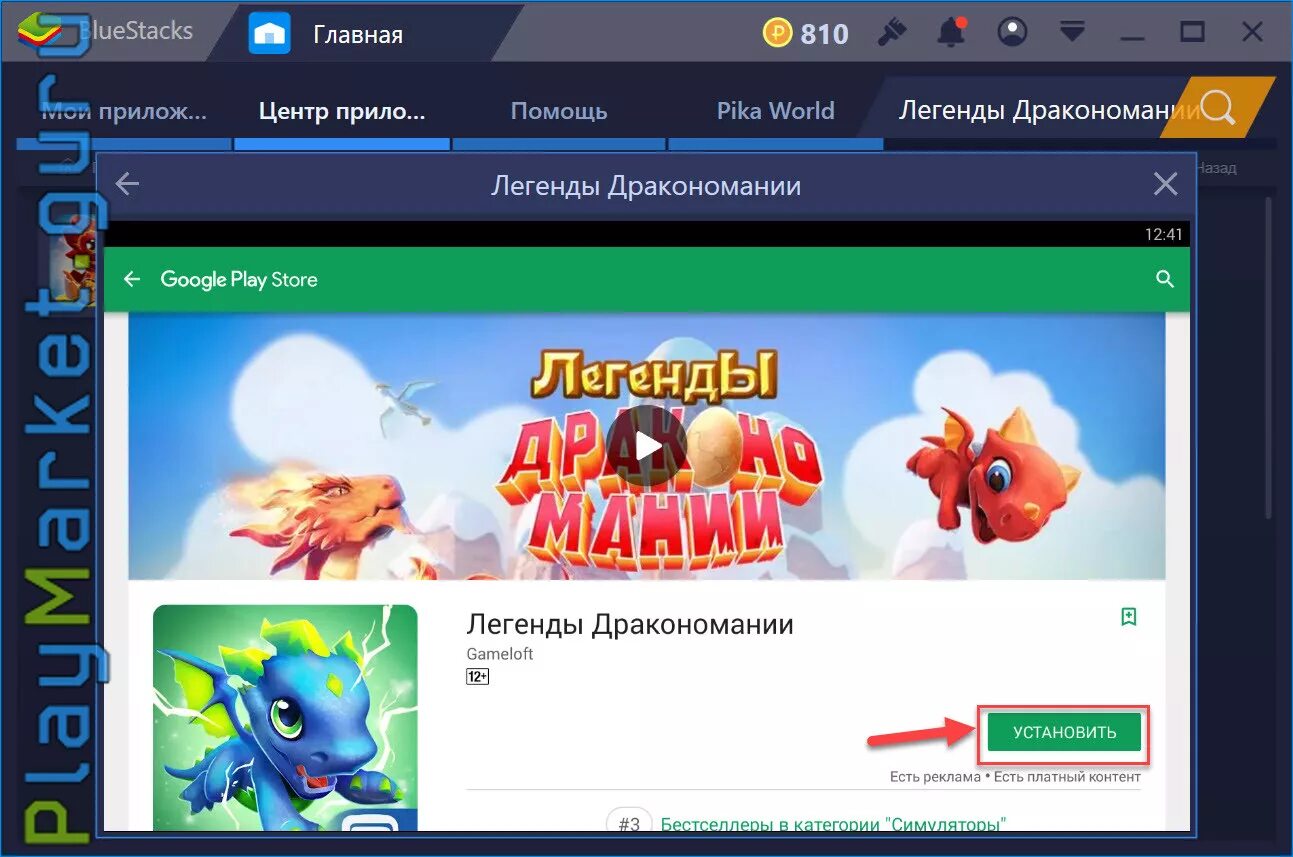Click the Gameloft developer link

500,654
